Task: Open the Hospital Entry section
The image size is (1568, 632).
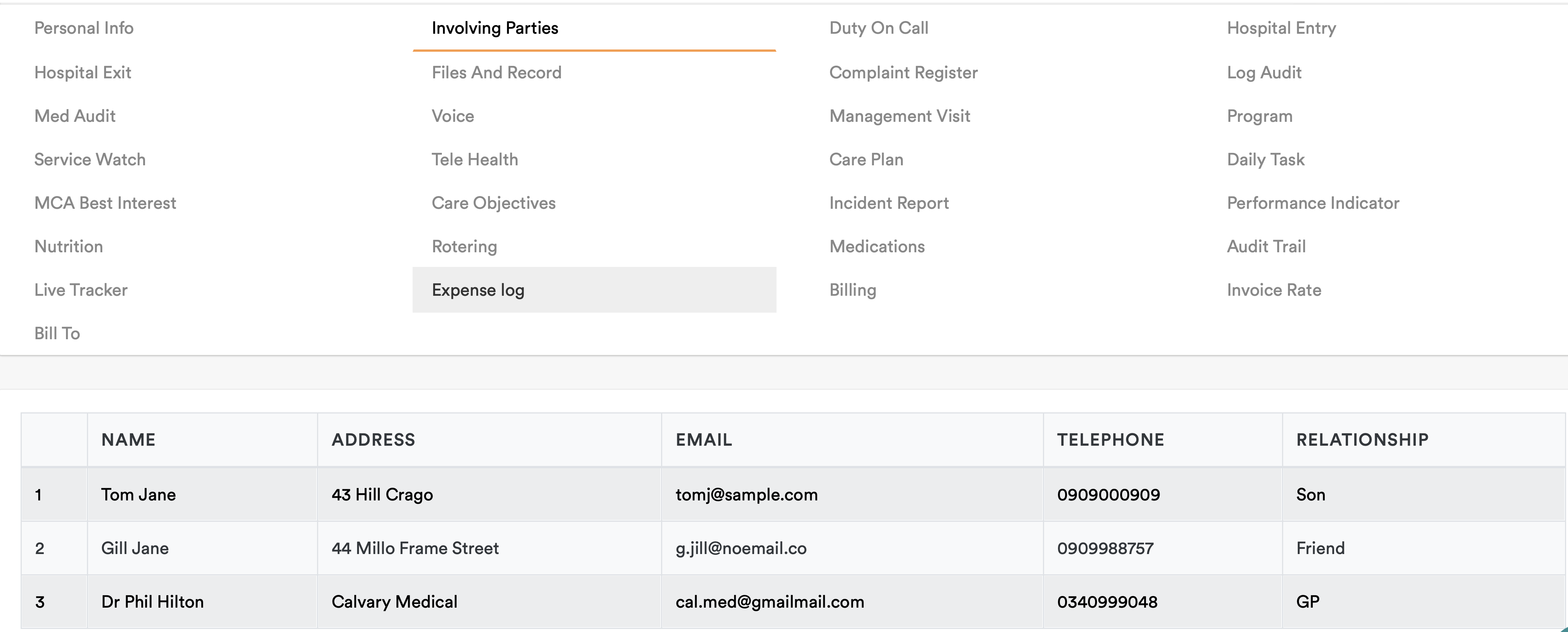Action: point(1281,28)
